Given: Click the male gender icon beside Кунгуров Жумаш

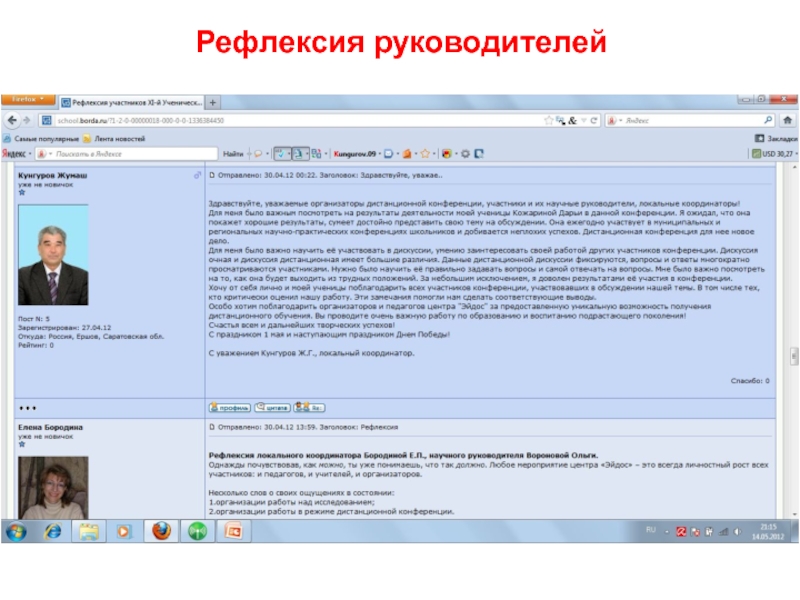Looking at the screenshot, I should pyautogui.click(x=197, y=175).
